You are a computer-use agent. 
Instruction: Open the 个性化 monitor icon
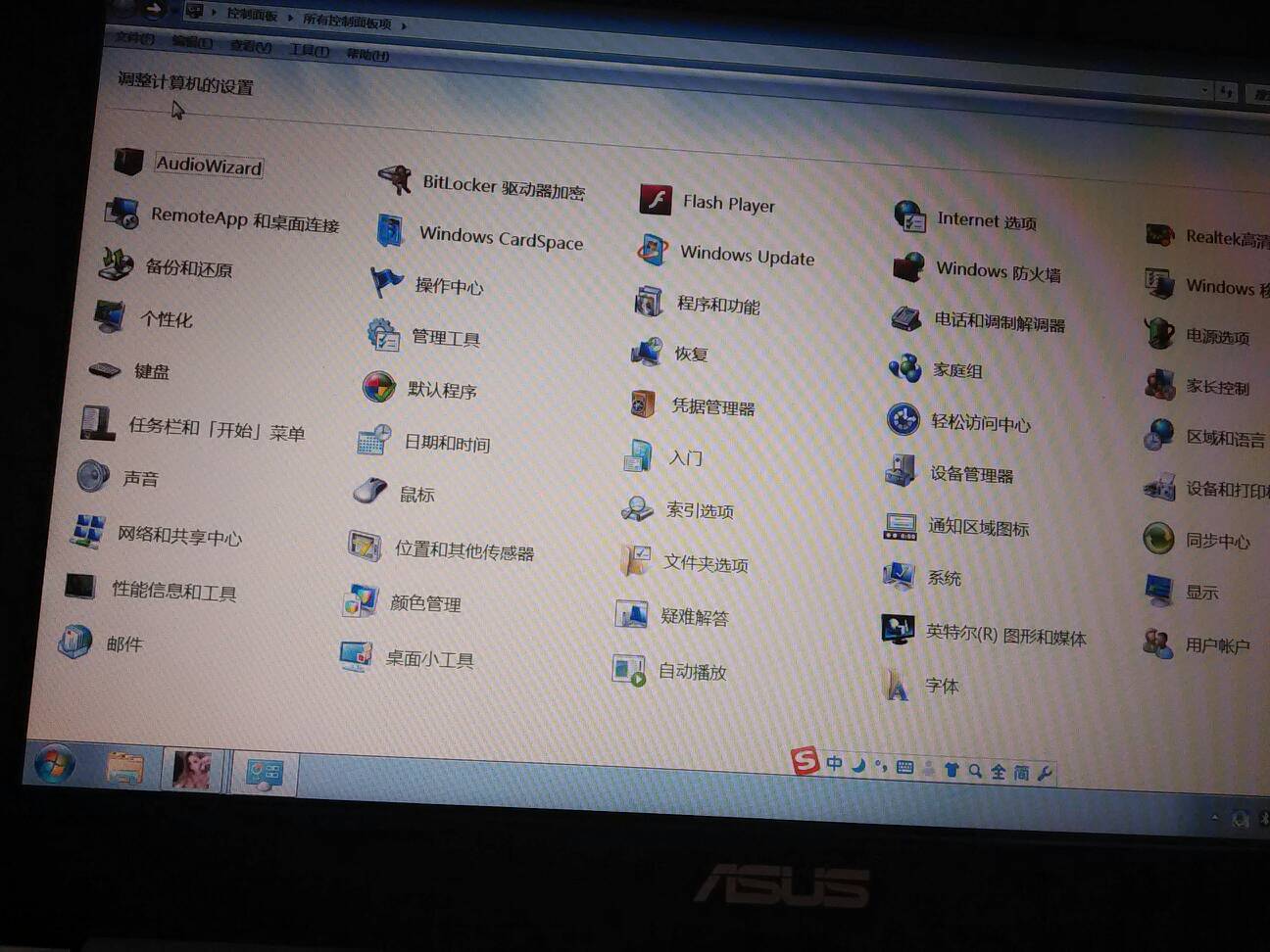tap(109, 316)
